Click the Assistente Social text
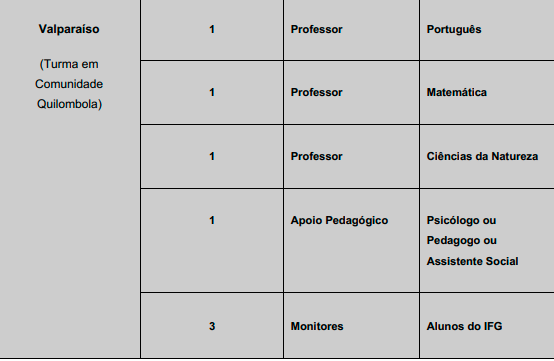 (472, 261)
